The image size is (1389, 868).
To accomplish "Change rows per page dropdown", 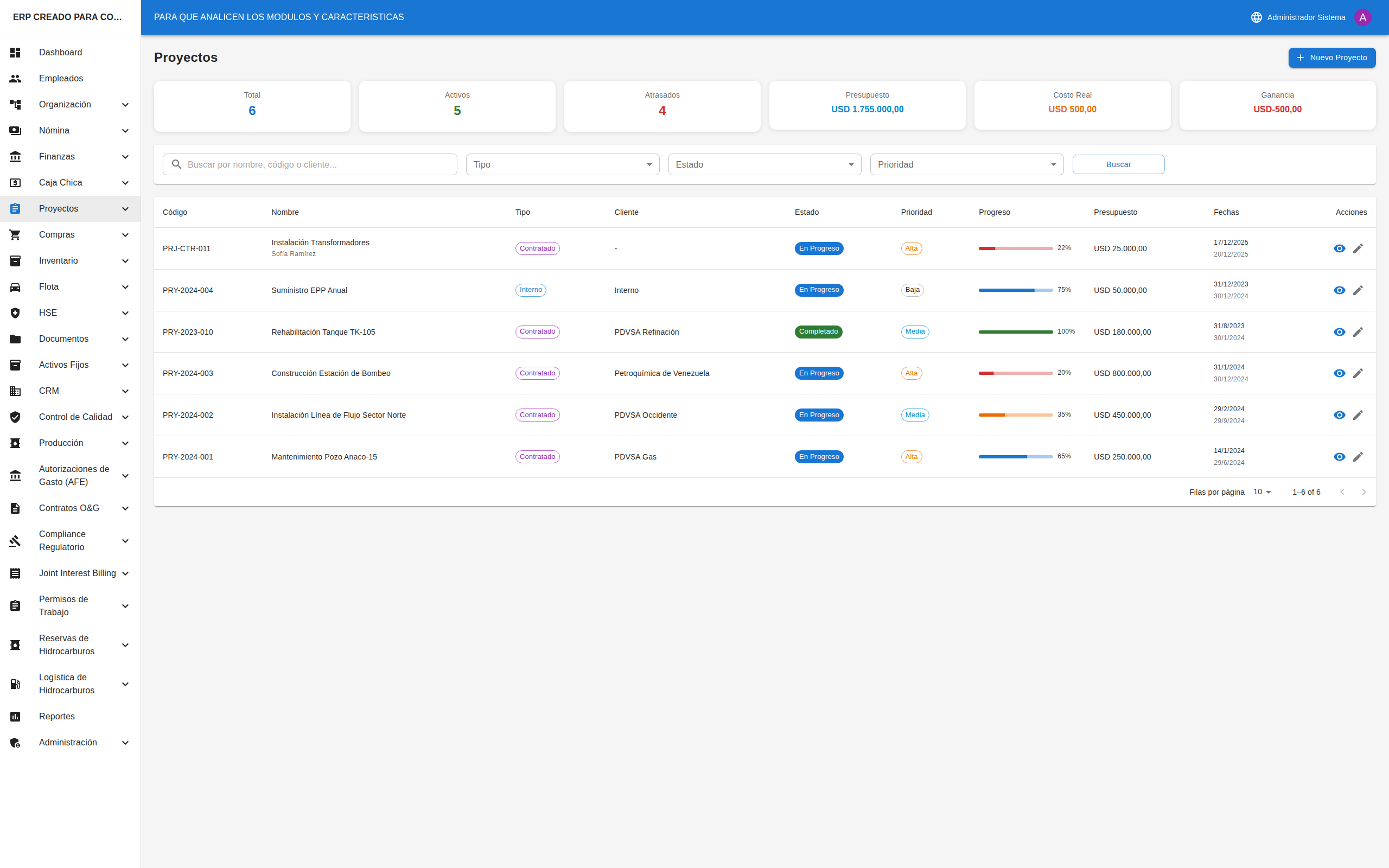I will pyautogui.click(x=1262, y=492).
